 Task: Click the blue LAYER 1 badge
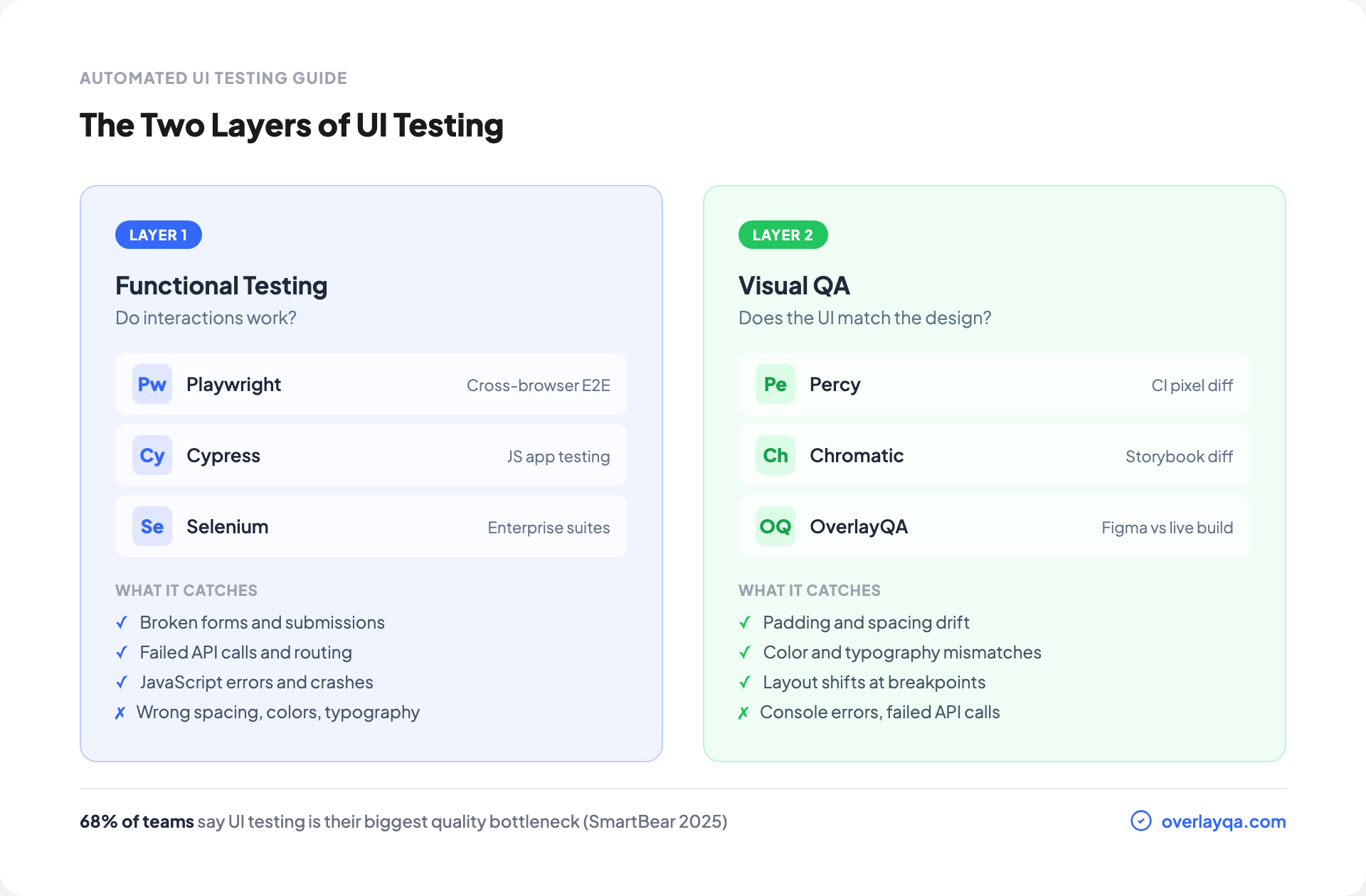click(159, 235)
